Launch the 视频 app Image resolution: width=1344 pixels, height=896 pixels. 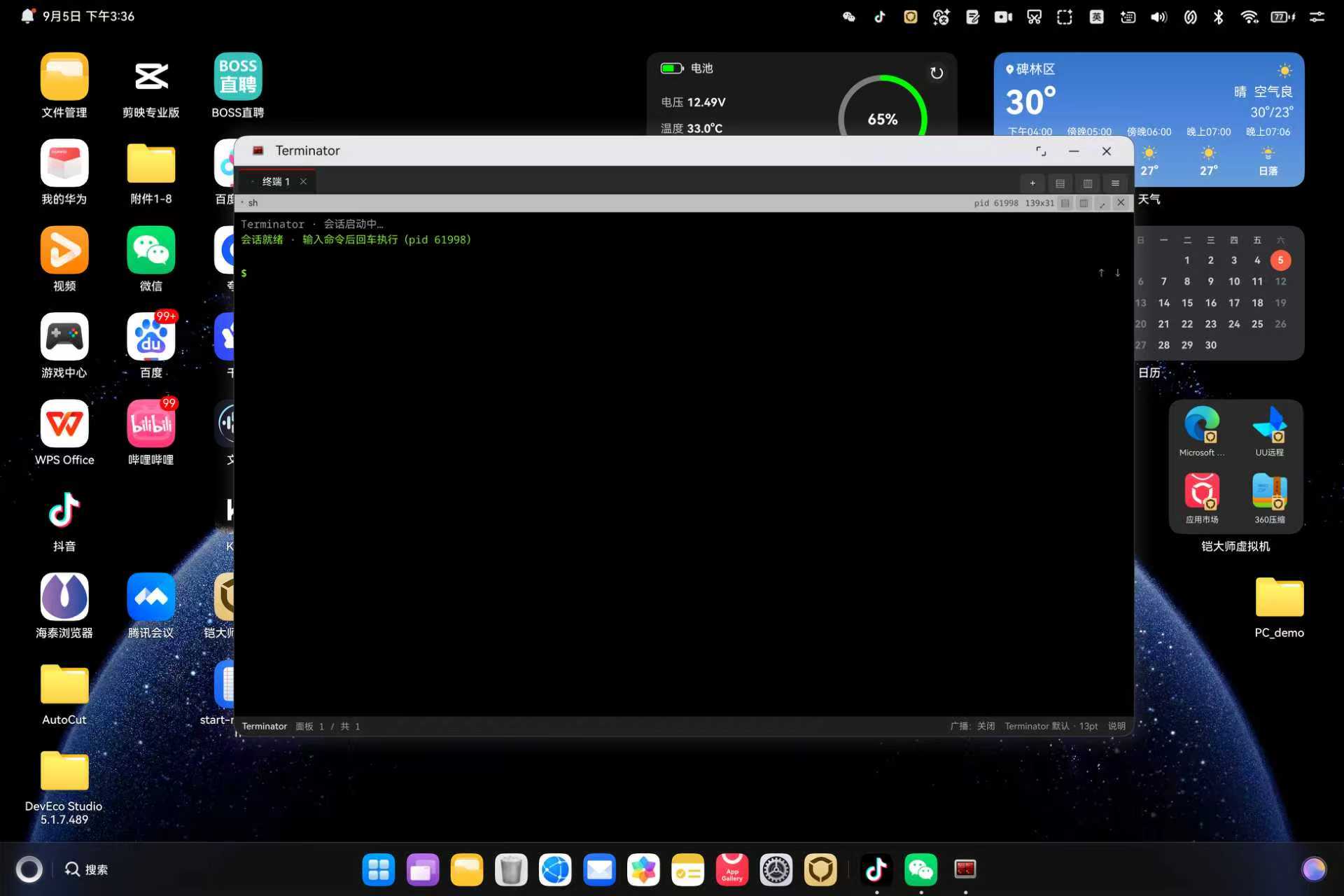click(64, 260)
